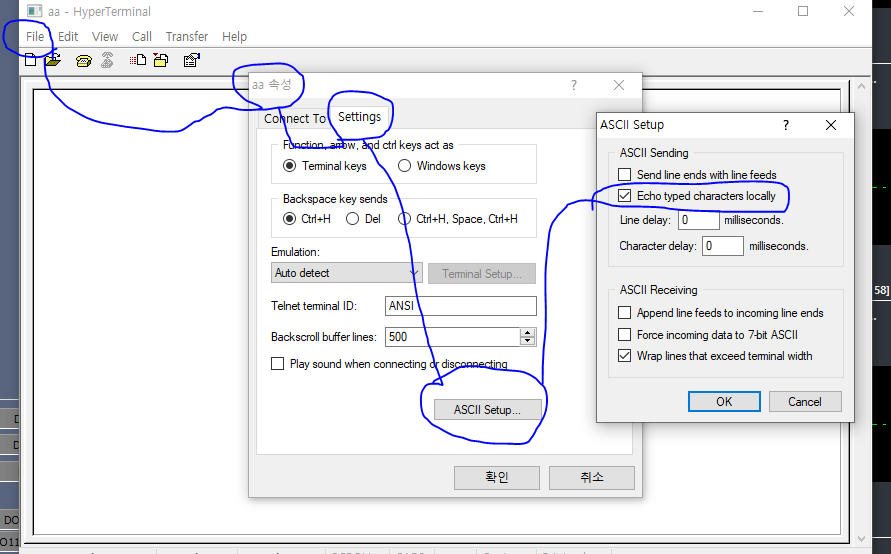This screenshot has width=891, height=554.
Task: Switch to the Connect To tab
Action: tap(294, 118)
